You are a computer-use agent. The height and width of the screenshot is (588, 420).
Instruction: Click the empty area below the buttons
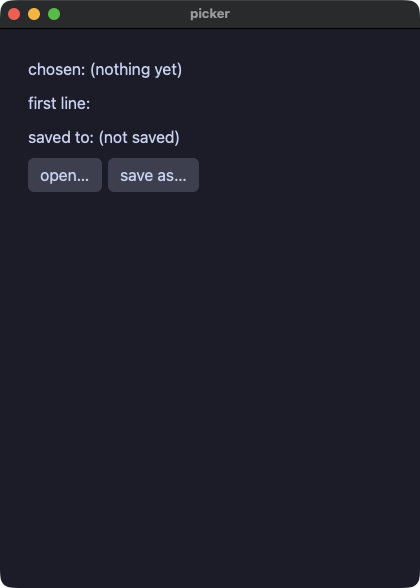(x=210, y=375)
